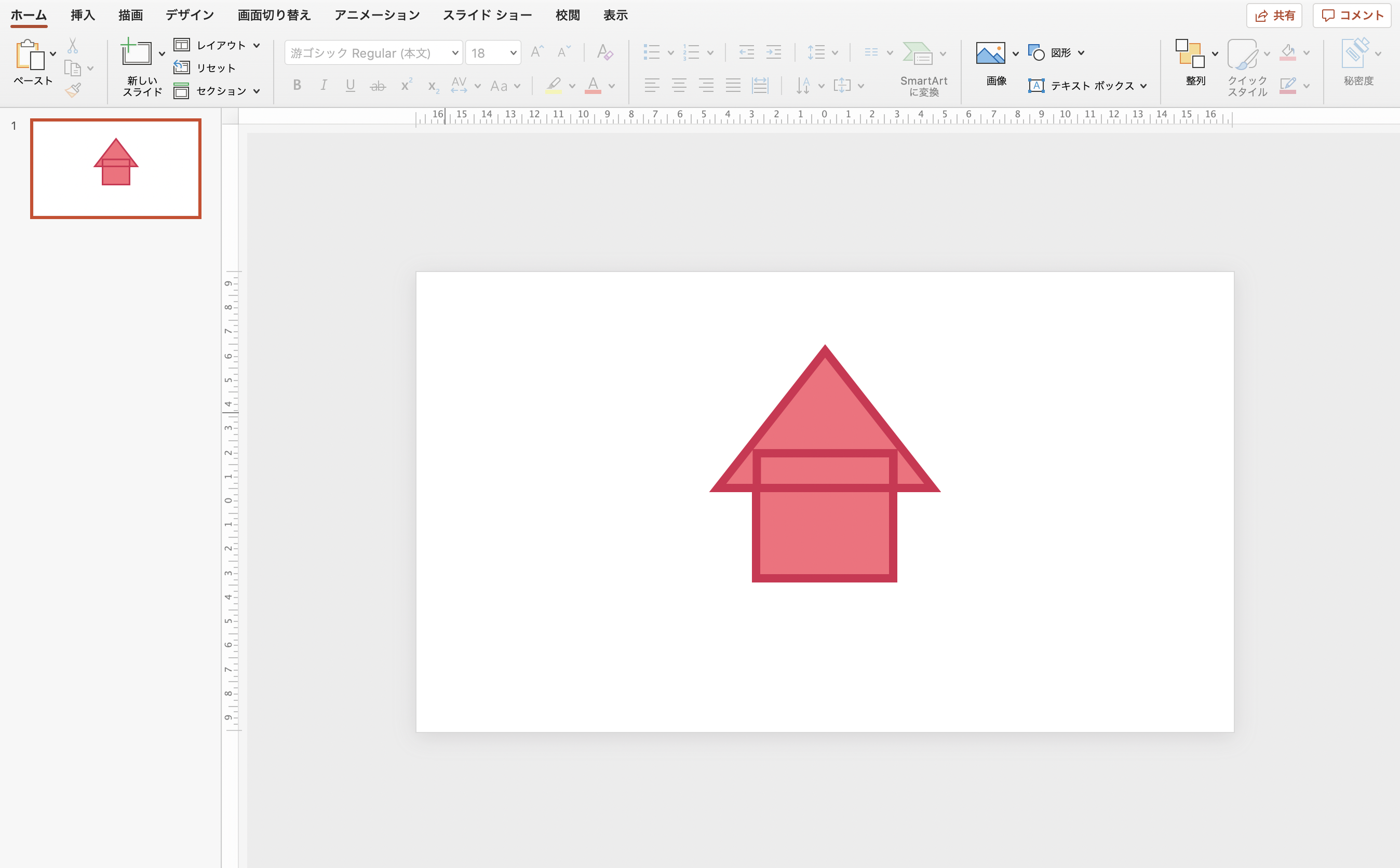Open the New Slide dropdown arrow
The height and width of the screenshot is (868, 1400).
pos(162,54)
